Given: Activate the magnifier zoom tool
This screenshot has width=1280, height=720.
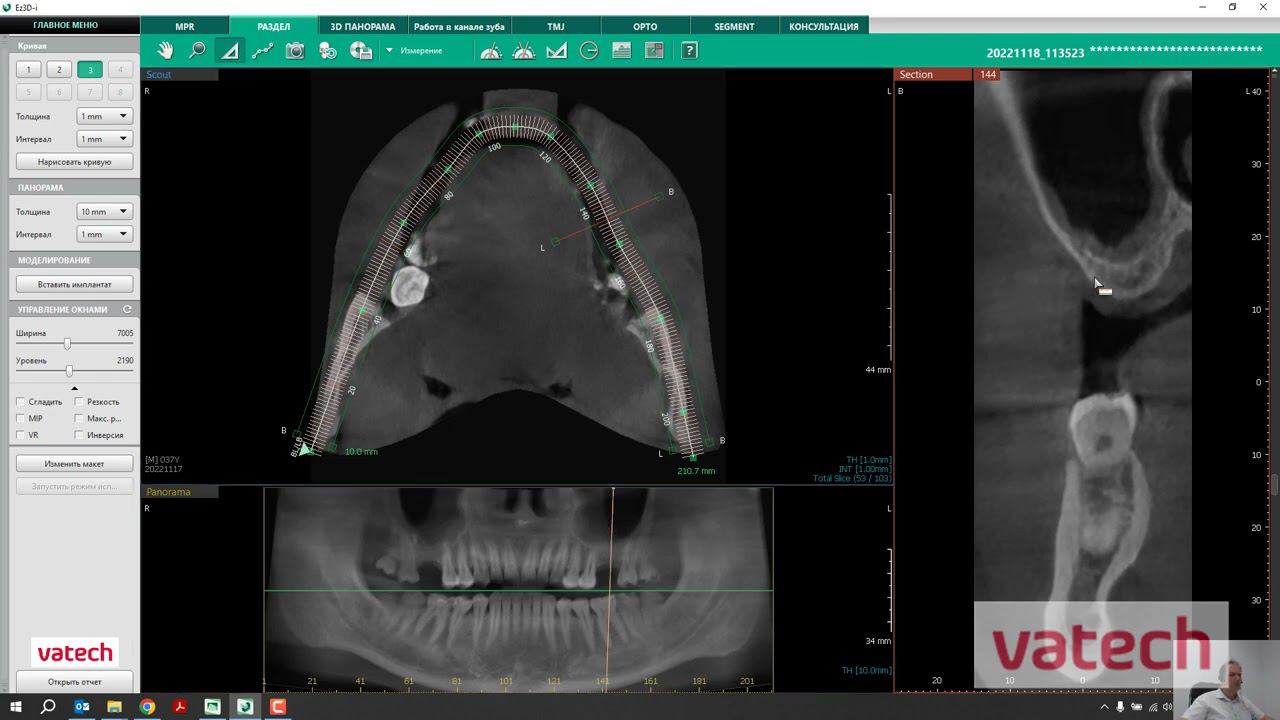Looking at the screenshot, I should point(197,51).
